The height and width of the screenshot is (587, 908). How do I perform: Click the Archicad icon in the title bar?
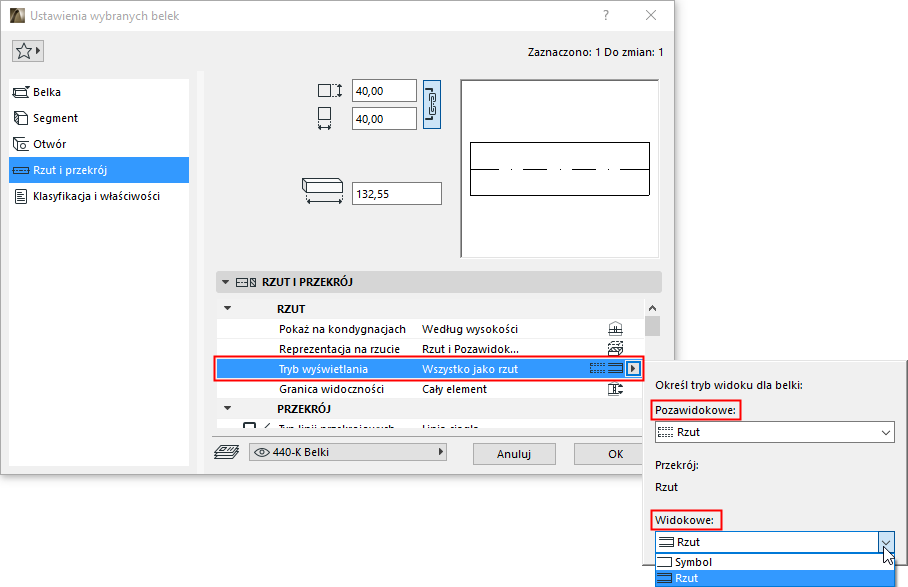tap(17, 16)
